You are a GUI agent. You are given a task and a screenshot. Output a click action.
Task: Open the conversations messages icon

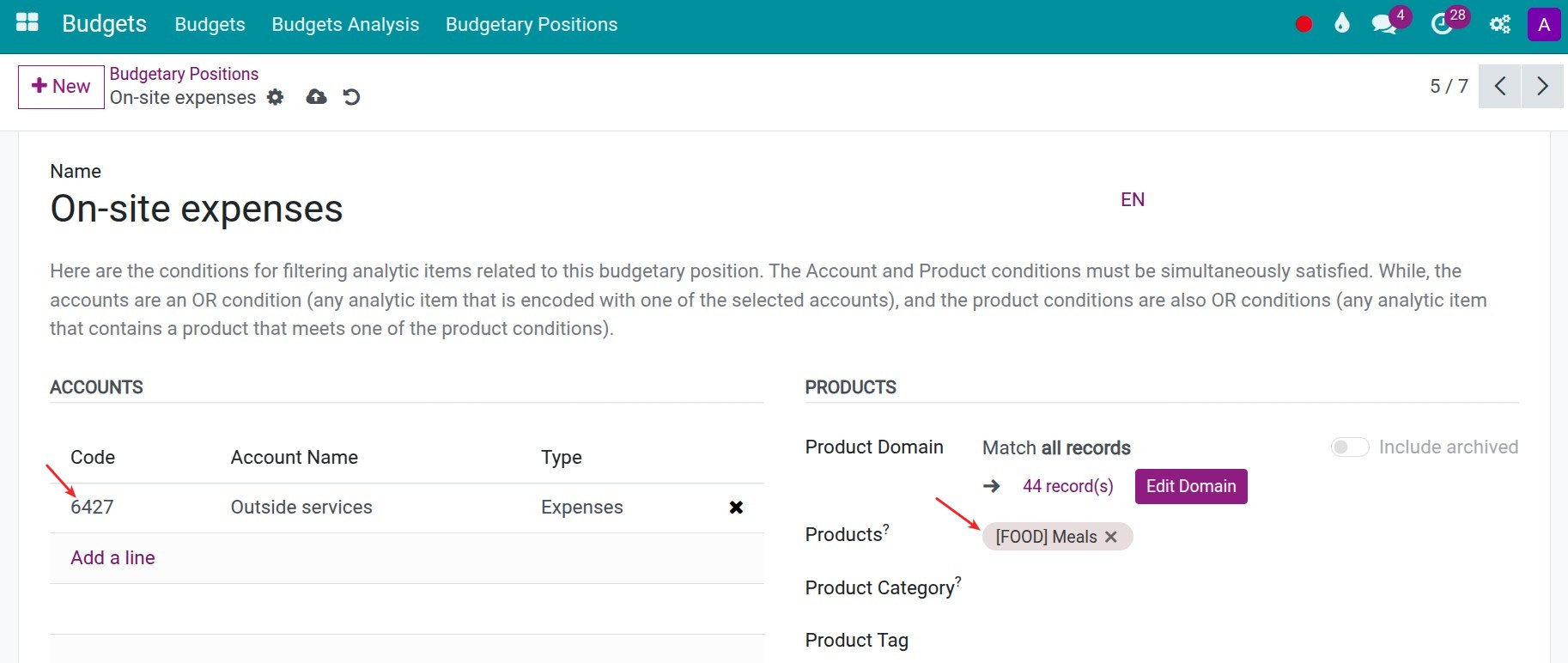(1383, 24)
